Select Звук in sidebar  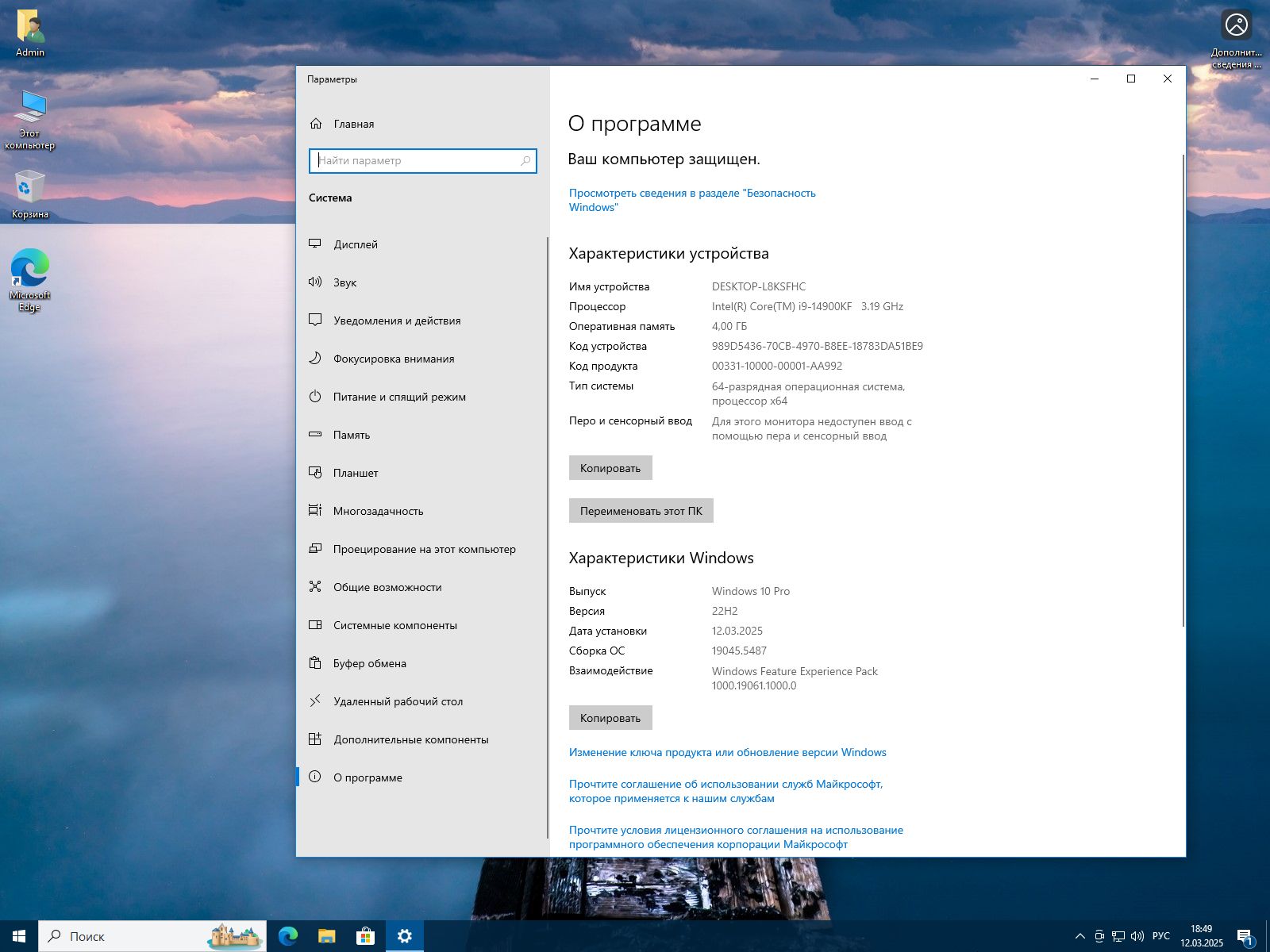point(344,282)
